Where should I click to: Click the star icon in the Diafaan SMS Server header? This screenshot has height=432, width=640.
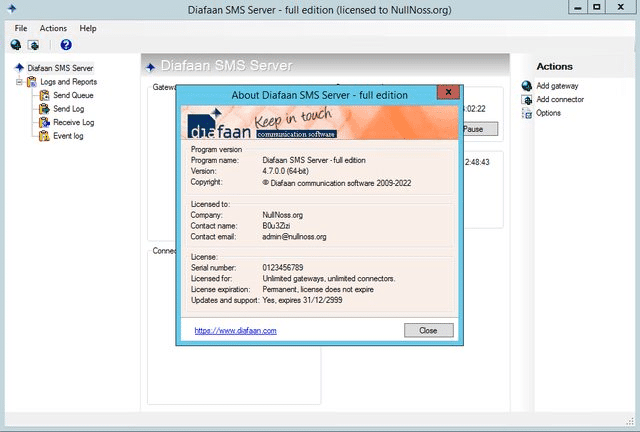[x=151, y=67]
